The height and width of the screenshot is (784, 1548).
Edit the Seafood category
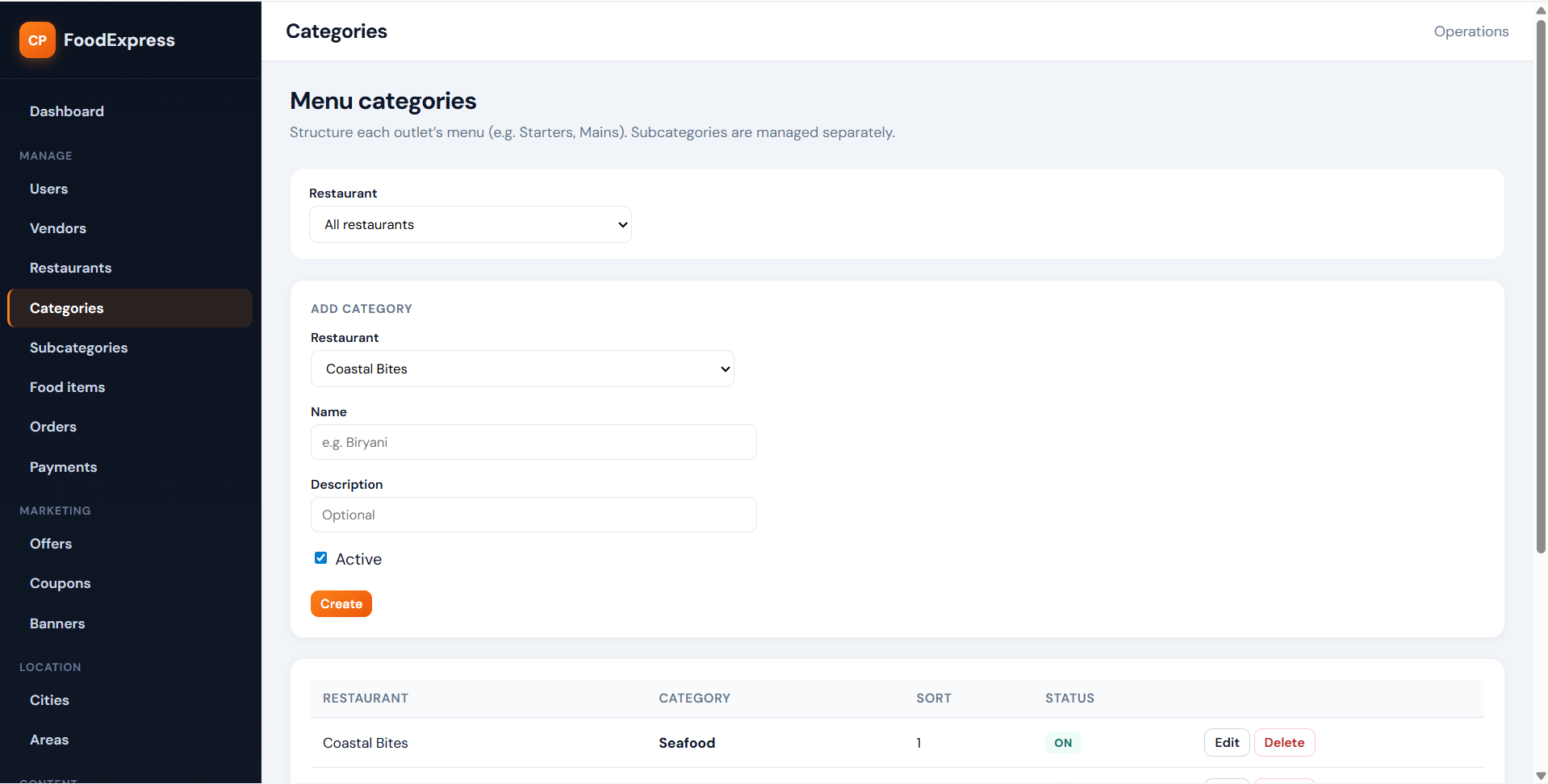click(x=1227, y=743)
